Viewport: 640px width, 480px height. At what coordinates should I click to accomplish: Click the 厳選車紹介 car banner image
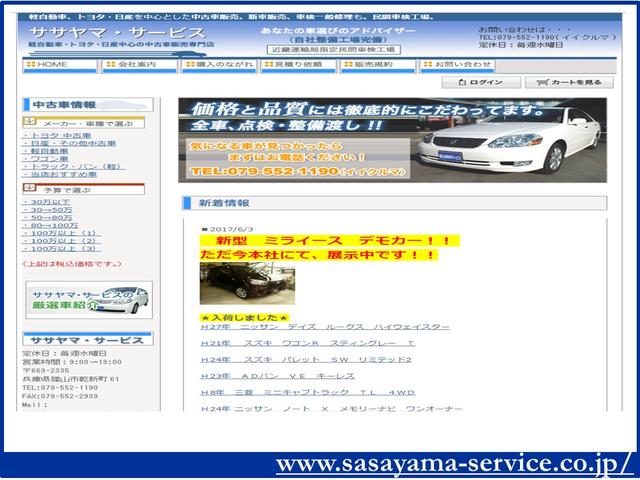pos(88,302)
